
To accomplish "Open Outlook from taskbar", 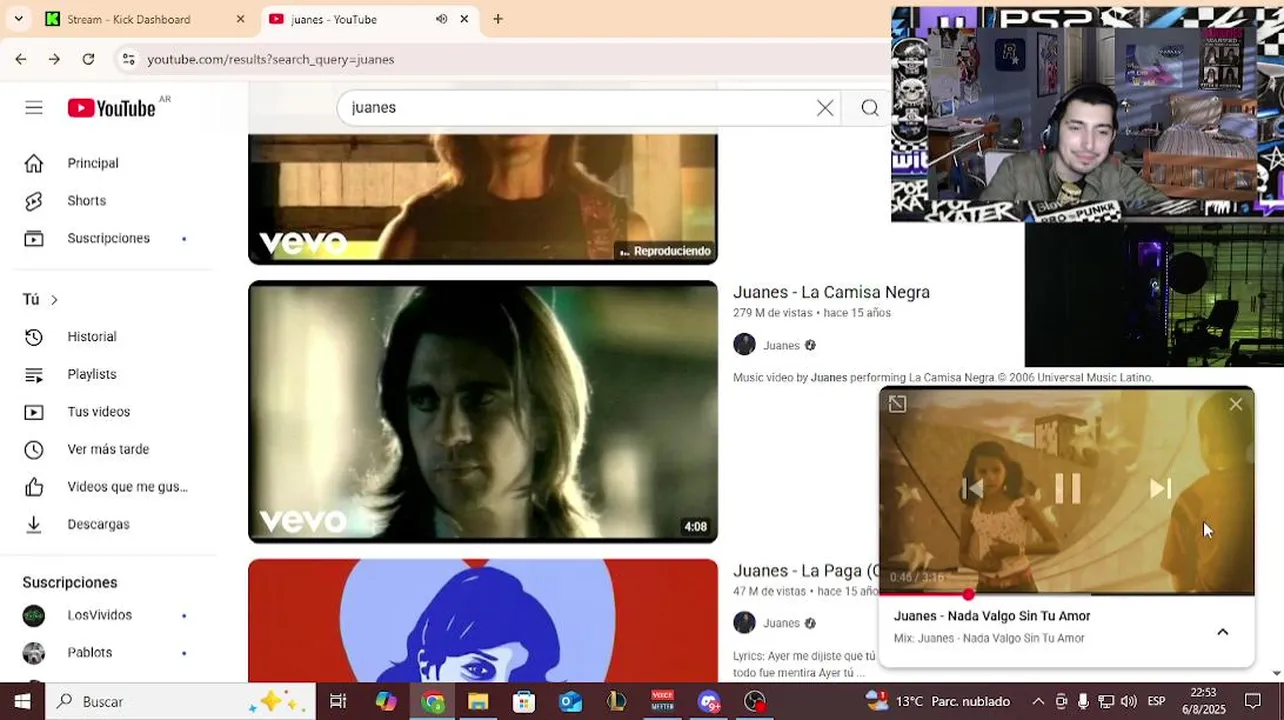I will 570,701.
